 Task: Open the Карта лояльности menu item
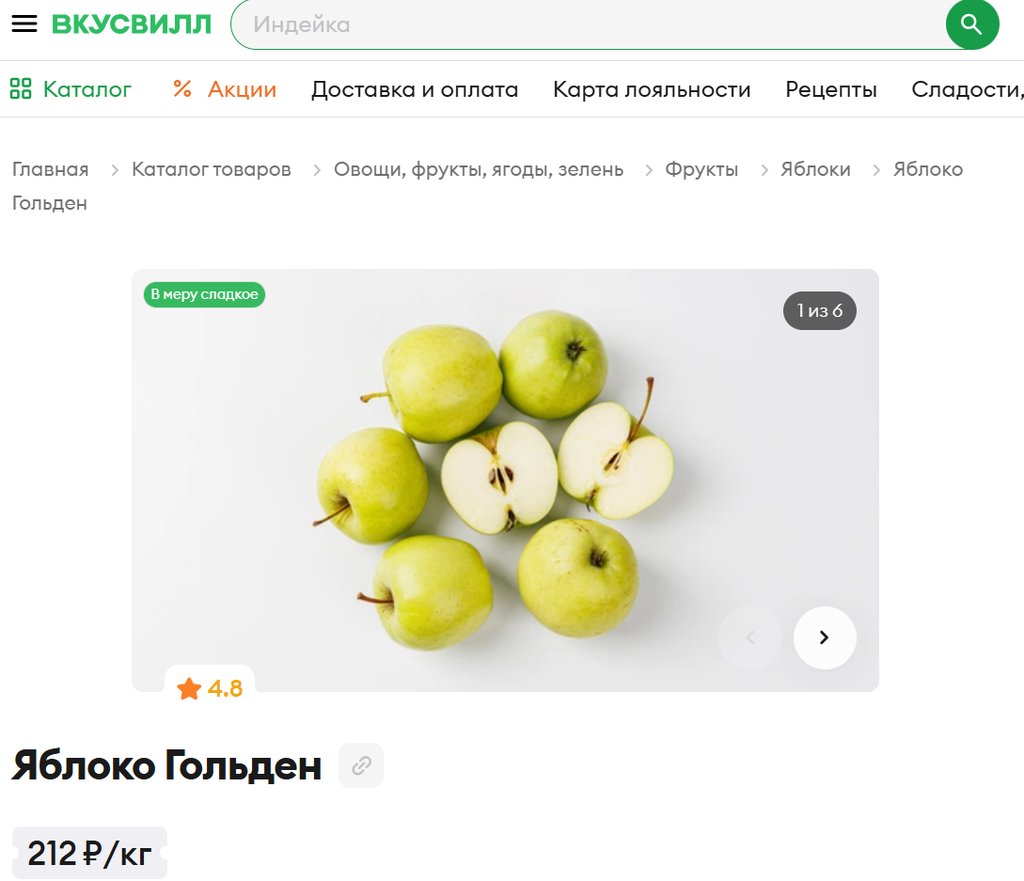click(652, 89)
